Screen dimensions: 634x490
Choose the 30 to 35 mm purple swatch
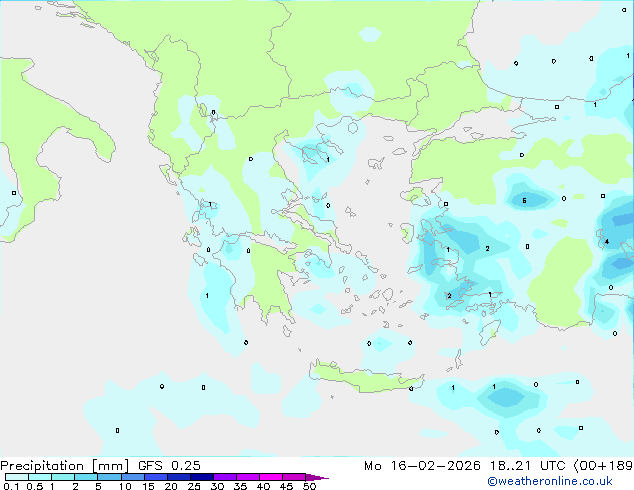click(224, 477)
